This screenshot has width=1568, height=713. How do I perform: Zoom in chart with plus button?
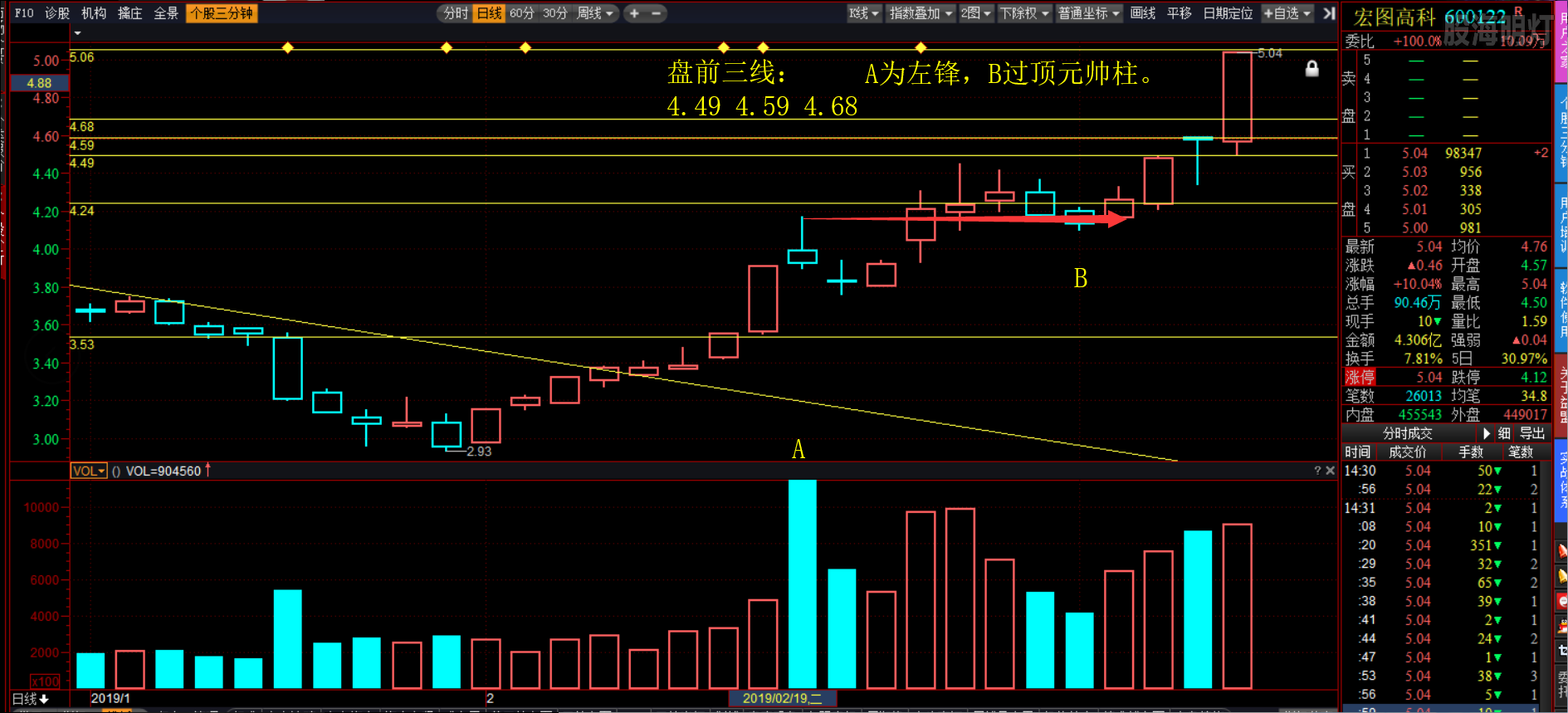pos(635,13)
